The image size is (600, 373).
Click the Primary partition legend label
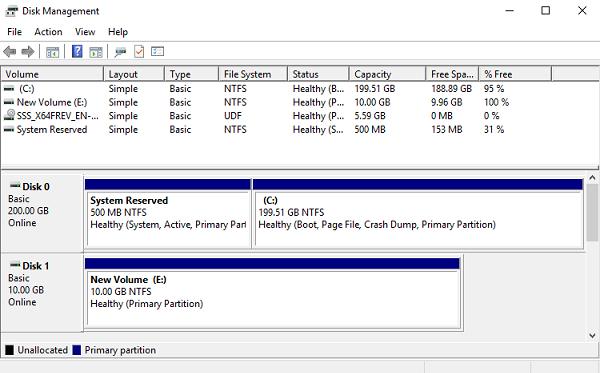tap(120, 350)
